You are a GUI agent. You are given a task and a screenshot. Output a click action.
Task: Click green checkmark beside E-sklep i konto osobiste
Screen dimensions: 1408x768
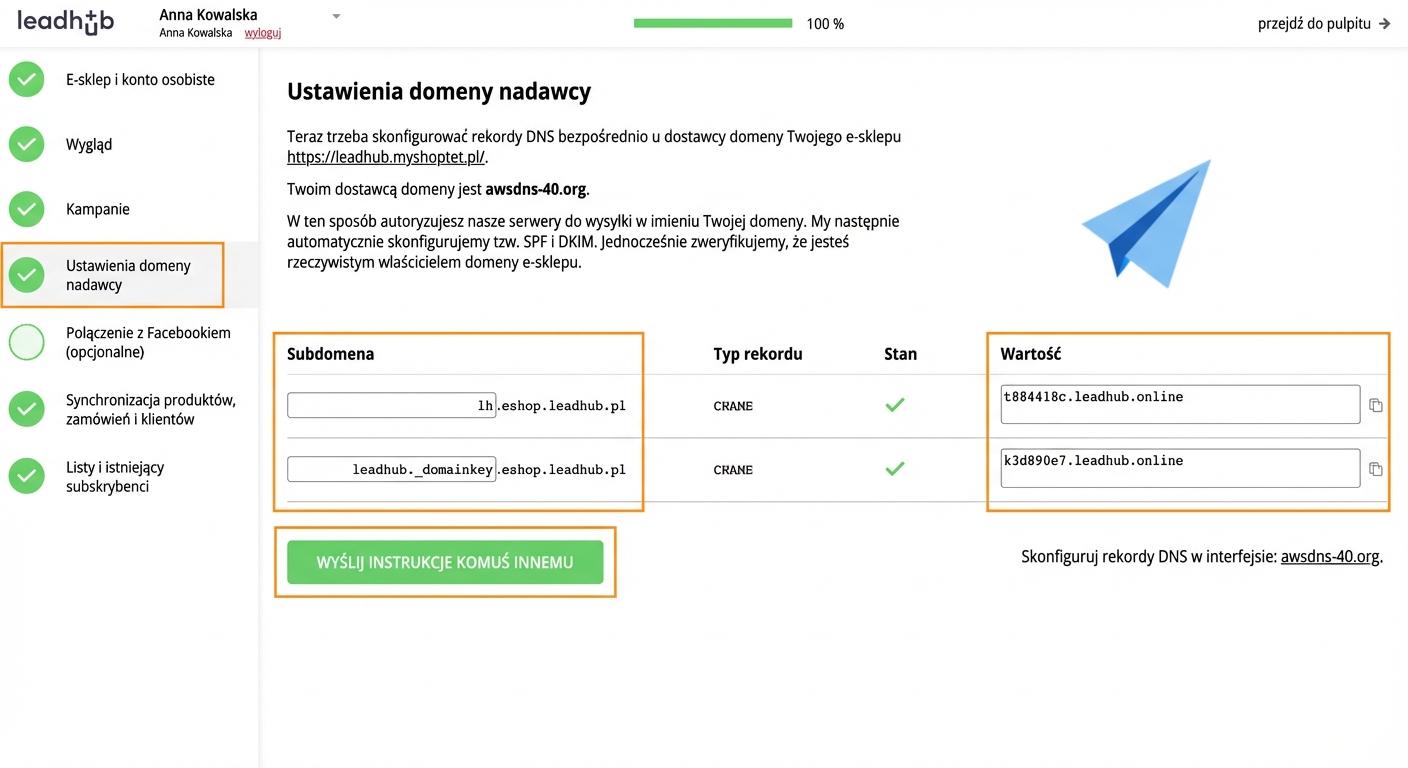27,80
